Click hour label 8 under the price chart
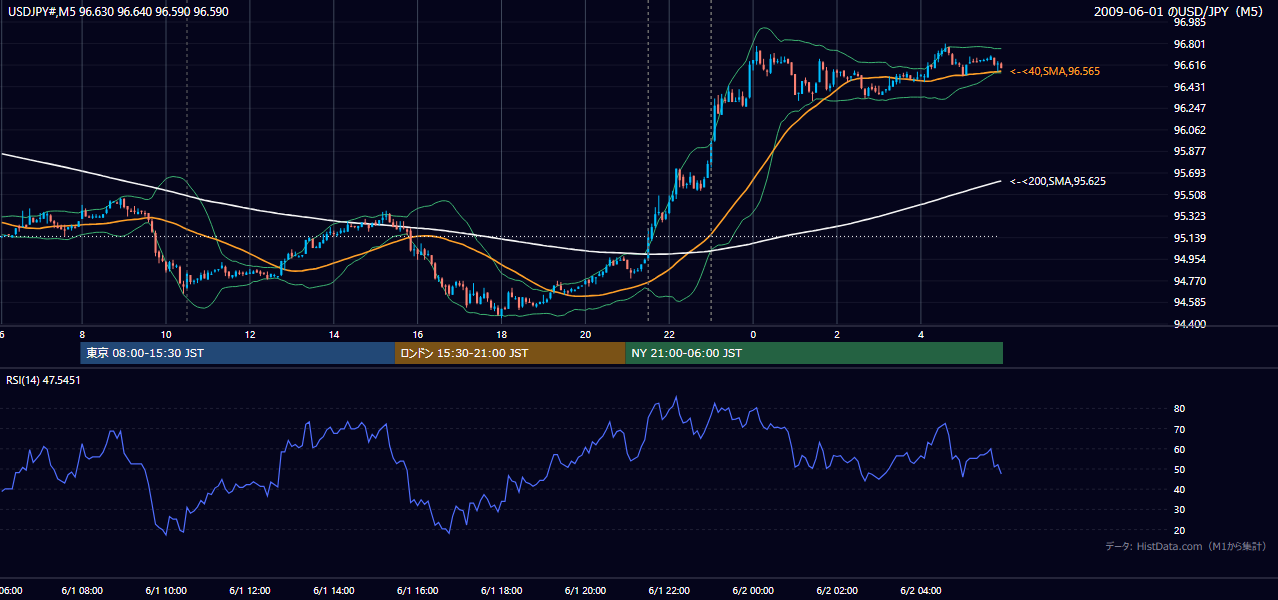This screenshot has height=600, width=1278. [x=82, y=335]
